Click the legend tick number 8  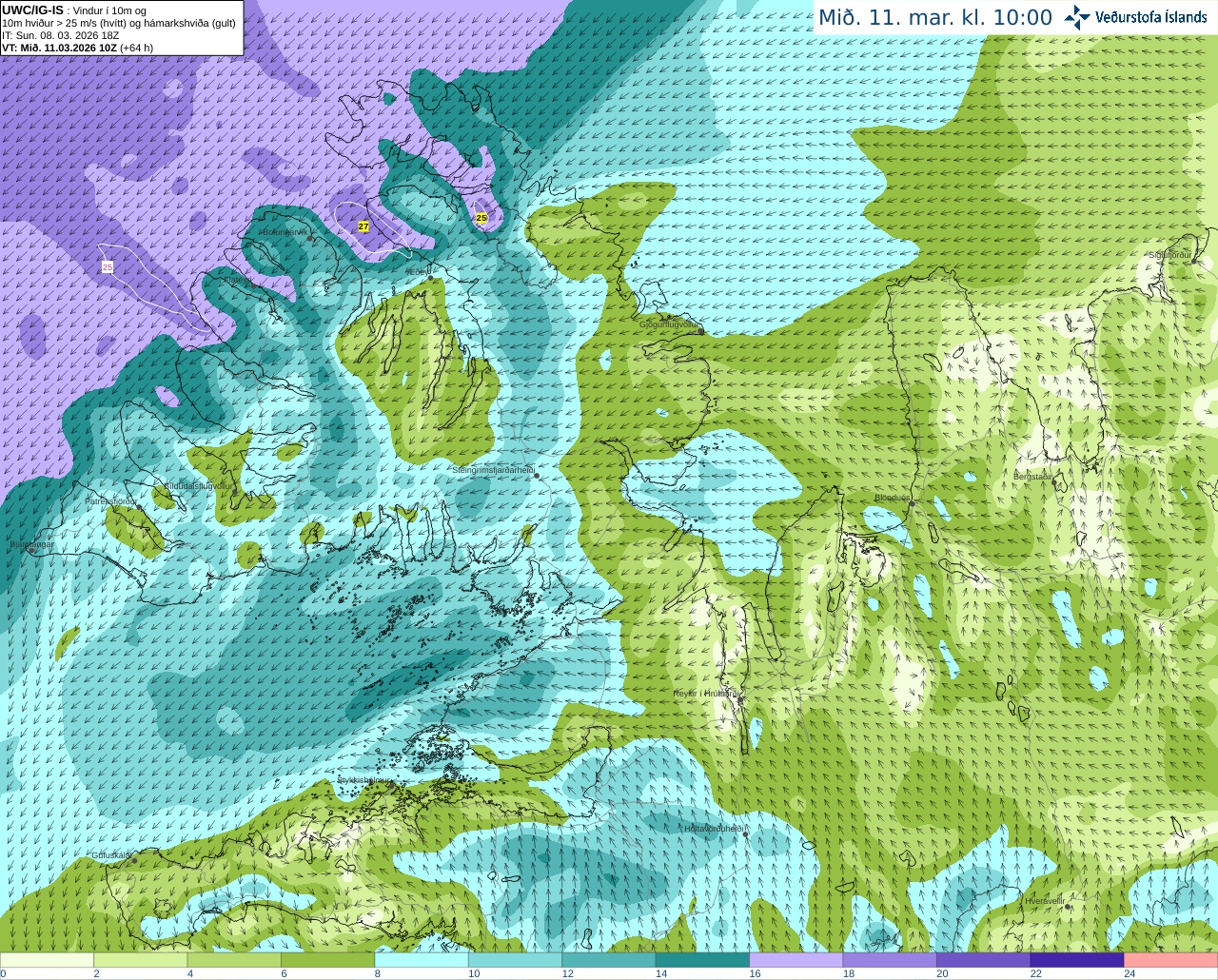(x=378, y=973)
